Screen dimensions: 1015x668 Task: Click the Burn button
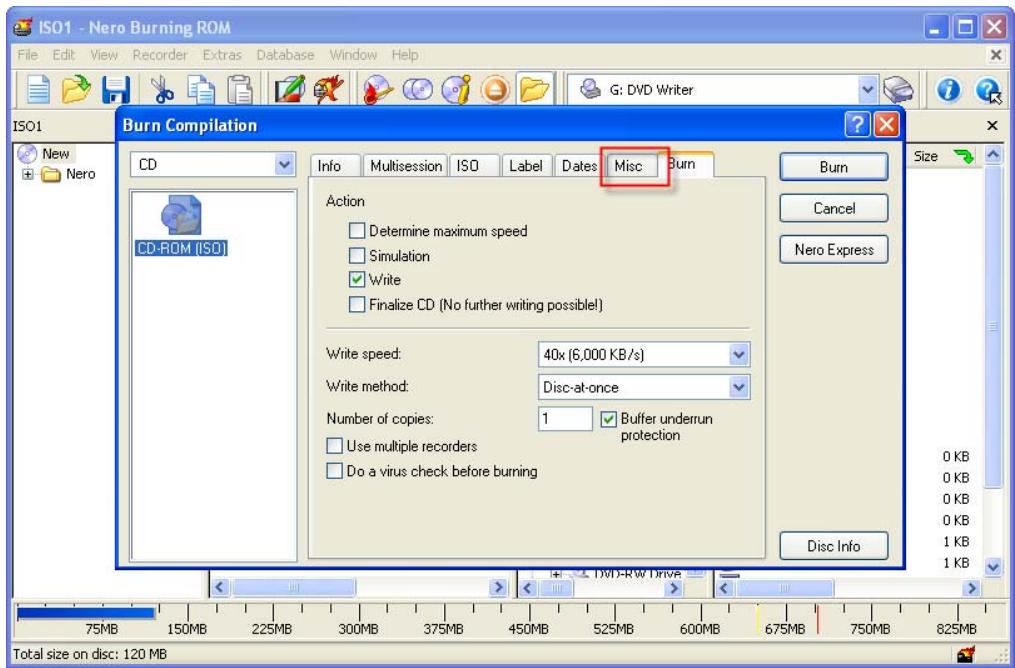[834, 167]
